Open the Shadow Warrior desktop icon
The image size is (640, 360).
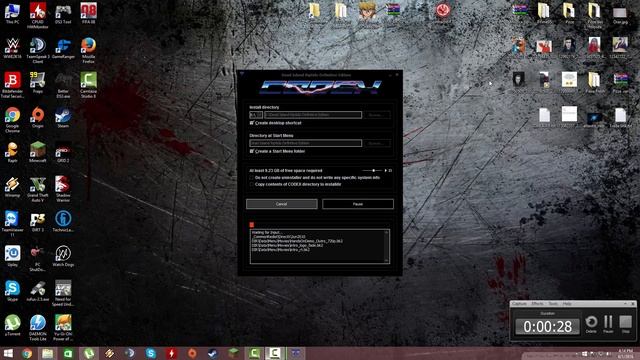[63, 189]
